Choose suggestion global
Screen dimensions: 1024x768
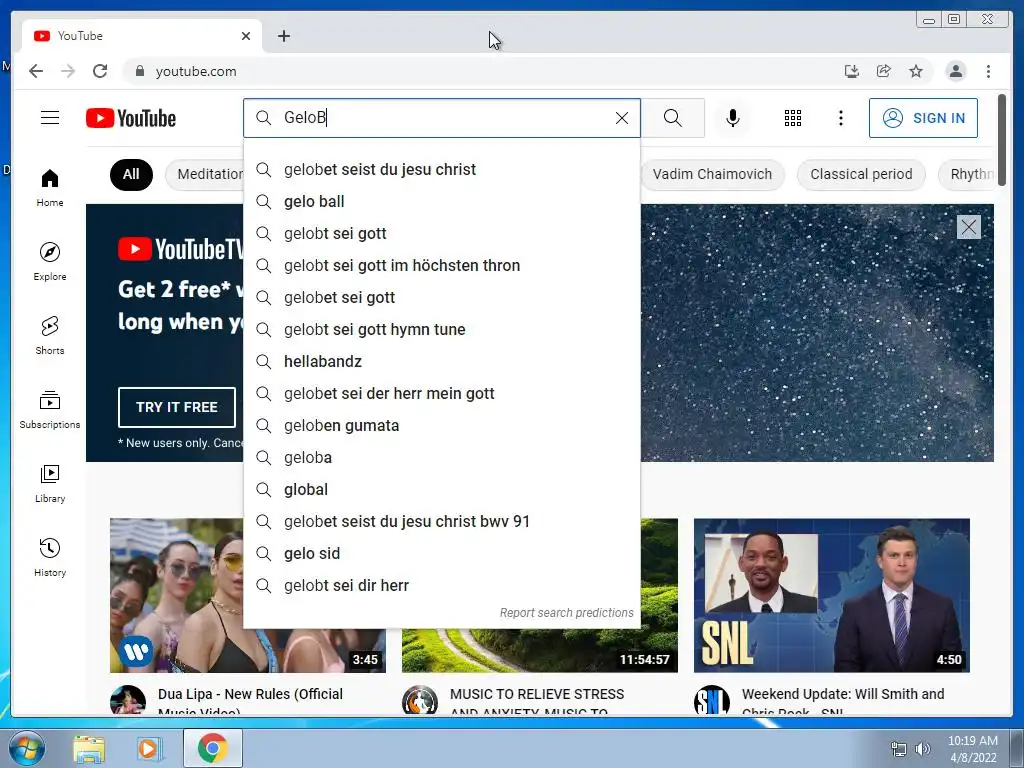(442, 489)
